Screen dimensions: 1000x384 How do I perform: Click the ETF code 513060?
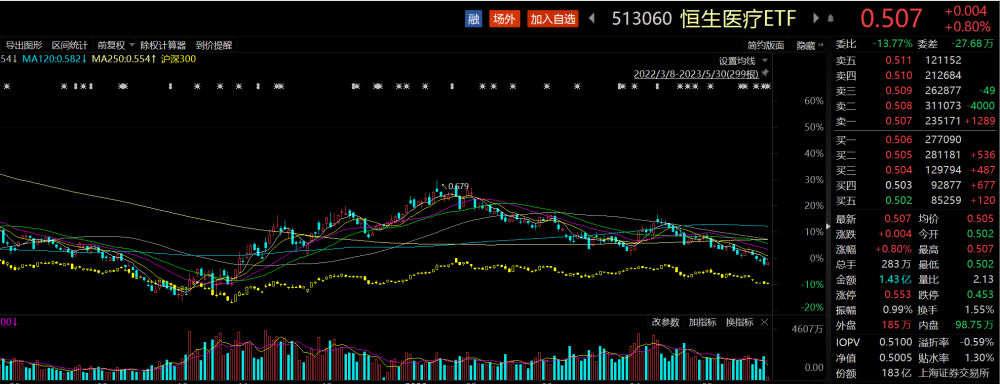(x=642, y=19)
